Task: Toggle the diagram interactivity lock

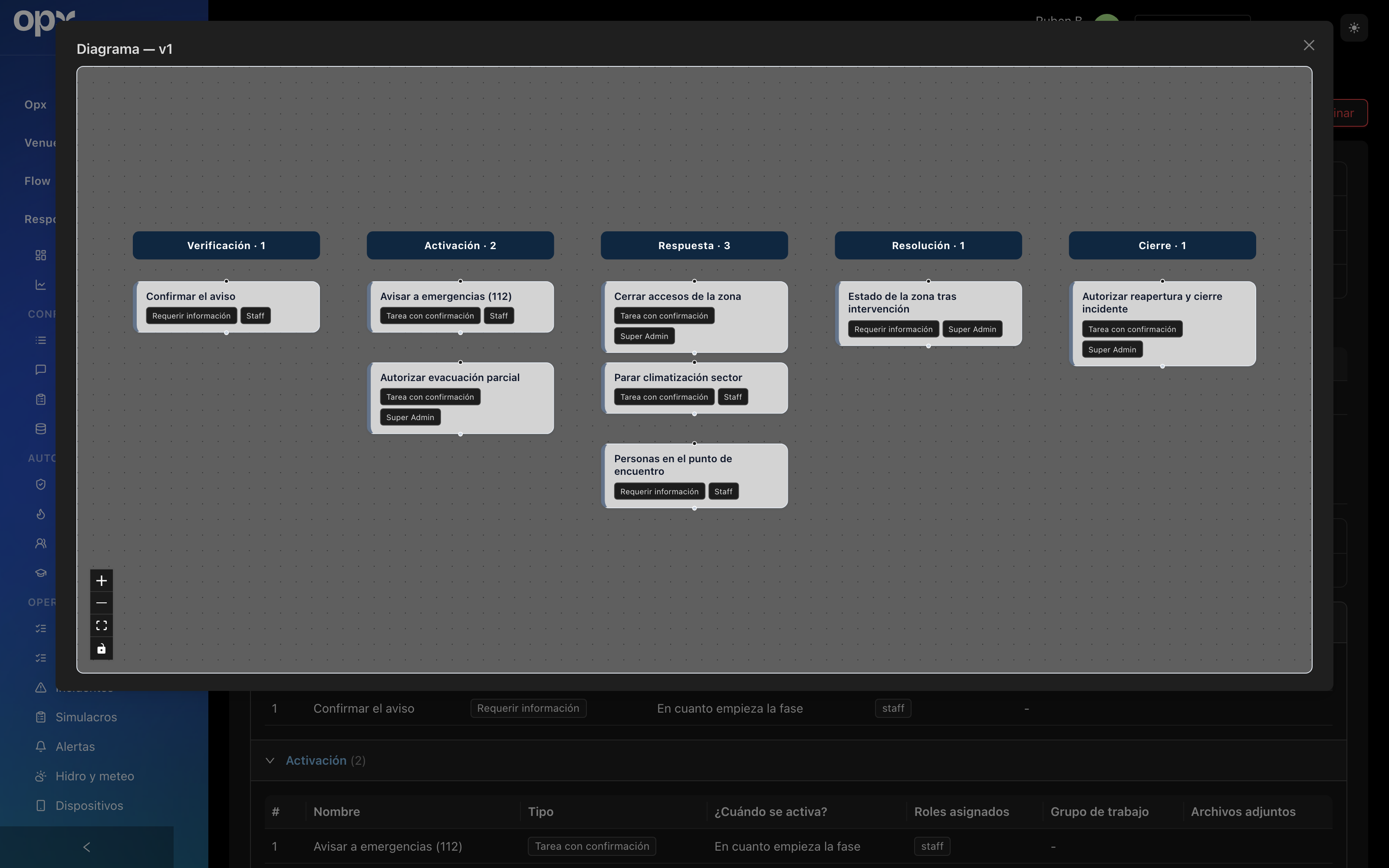Action: click(x=102, y=648)
